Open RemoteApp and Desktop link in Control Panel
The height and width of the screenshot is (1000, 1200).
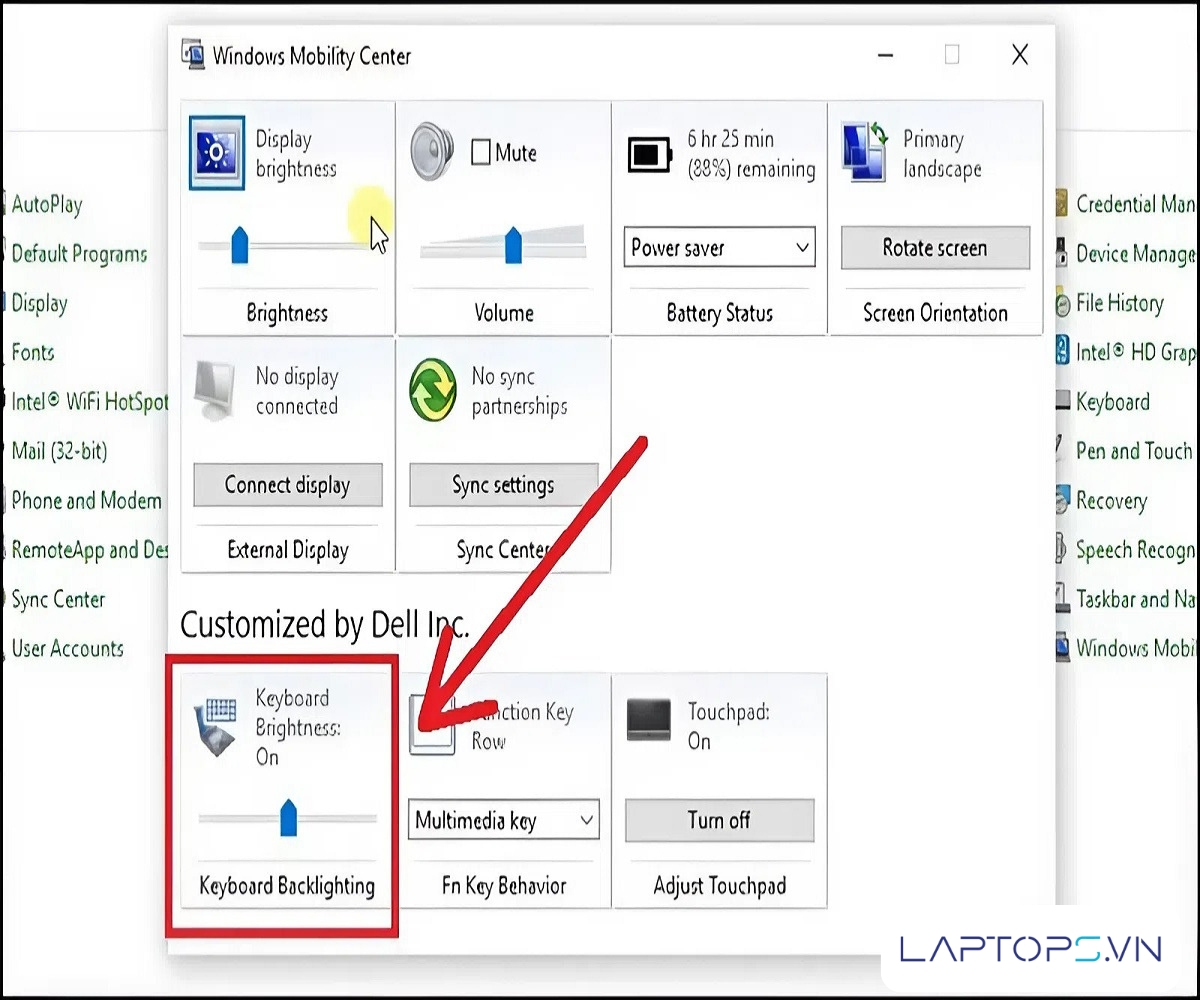(89, 549)
